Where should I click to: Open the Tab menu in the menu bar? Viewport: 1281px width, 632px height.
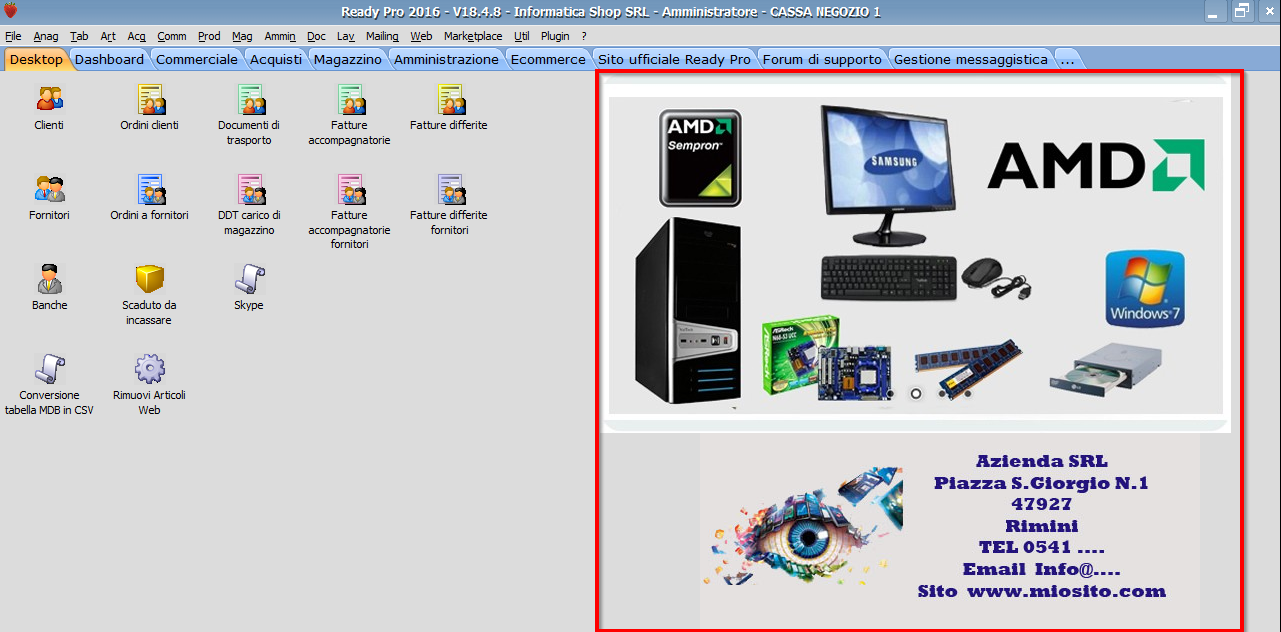tap(79, 36)
